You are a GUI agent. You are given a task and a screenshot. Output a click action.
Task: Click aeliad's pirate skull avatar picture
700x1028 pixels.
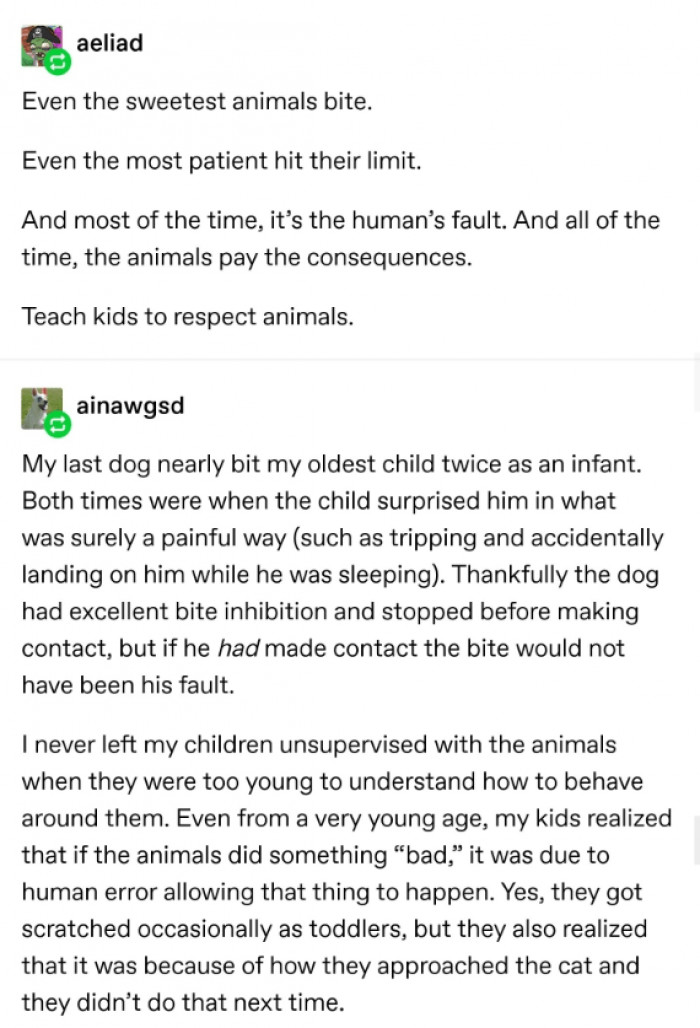coord(38,42)
